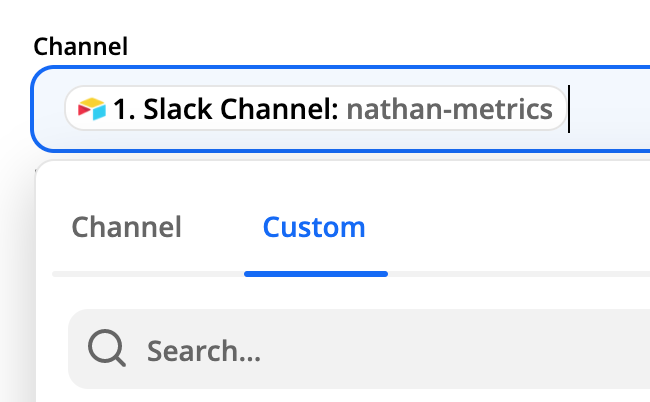Click the Airtable icon in the channel pill
Image resolution: width=650 pixels, height=402 pixels.
point(92,109)
